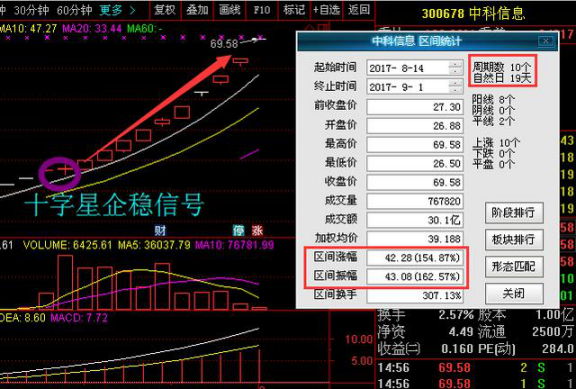576x389 pixels.
Task: Click into the 前收盘价 value field
Action: click(415, 107)
